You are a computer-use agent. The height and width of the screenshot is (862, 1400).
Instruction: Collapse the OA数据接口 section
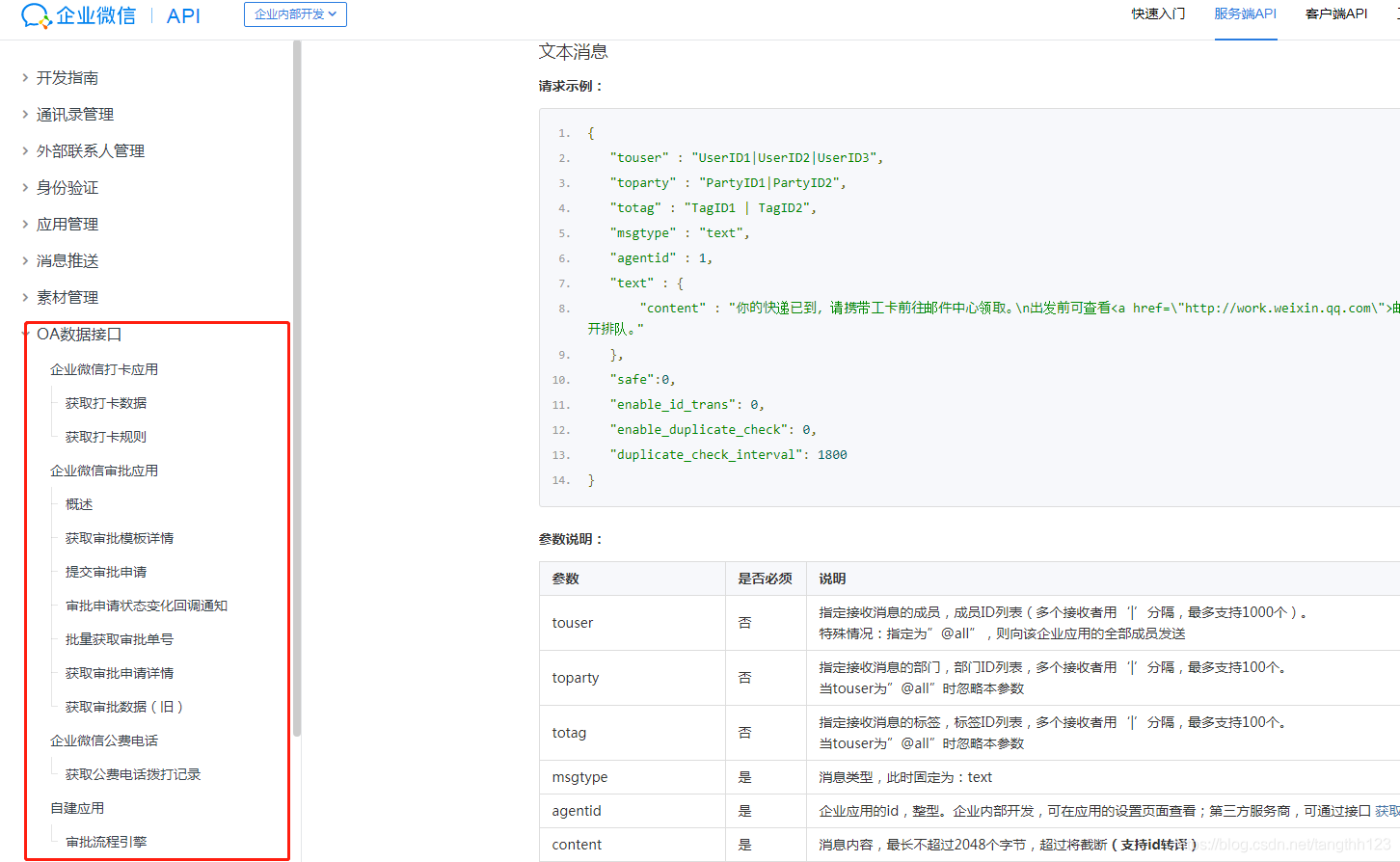pos(78,335)
